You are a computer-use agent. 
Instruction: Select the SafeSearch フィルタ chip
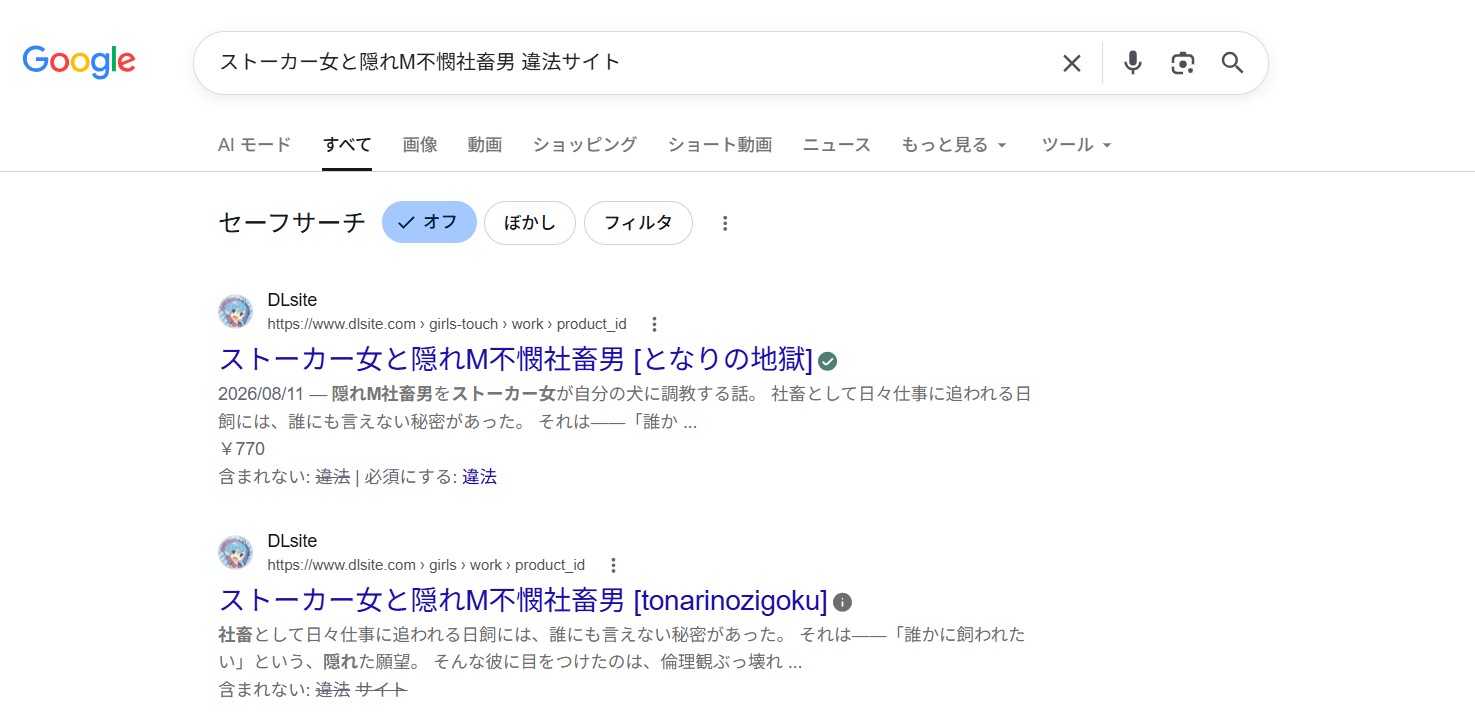pyautogui.click(x=638, y=222)
